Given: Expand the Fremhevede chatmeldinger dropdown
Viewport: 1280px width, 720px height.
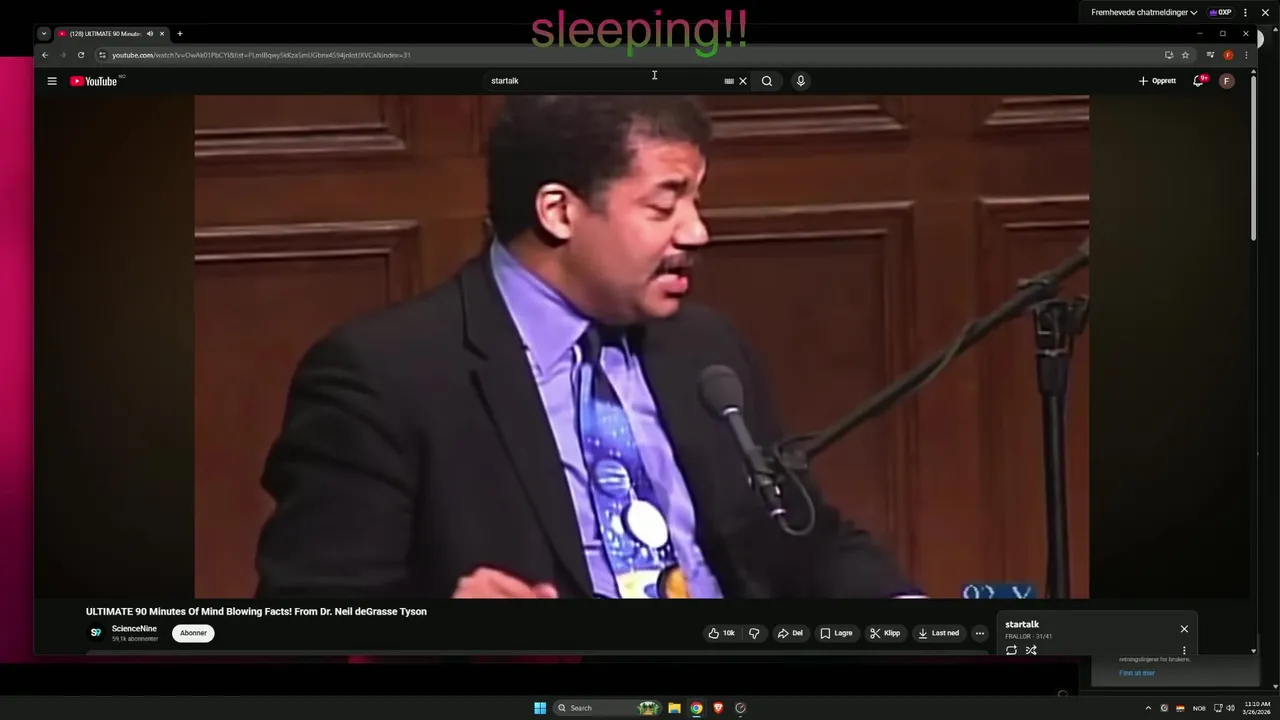Looking at the screenshot, I should point(1144,13).
